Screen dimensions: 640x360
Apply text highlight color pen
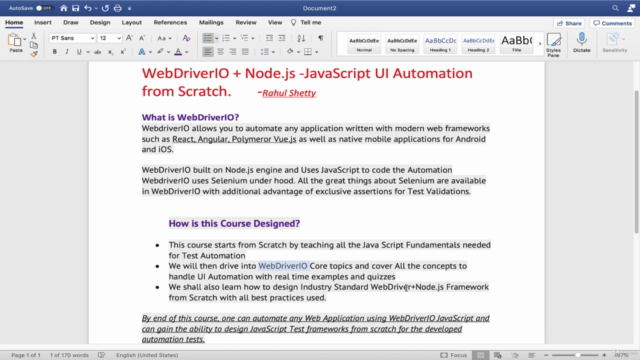[x=160, y=52]
